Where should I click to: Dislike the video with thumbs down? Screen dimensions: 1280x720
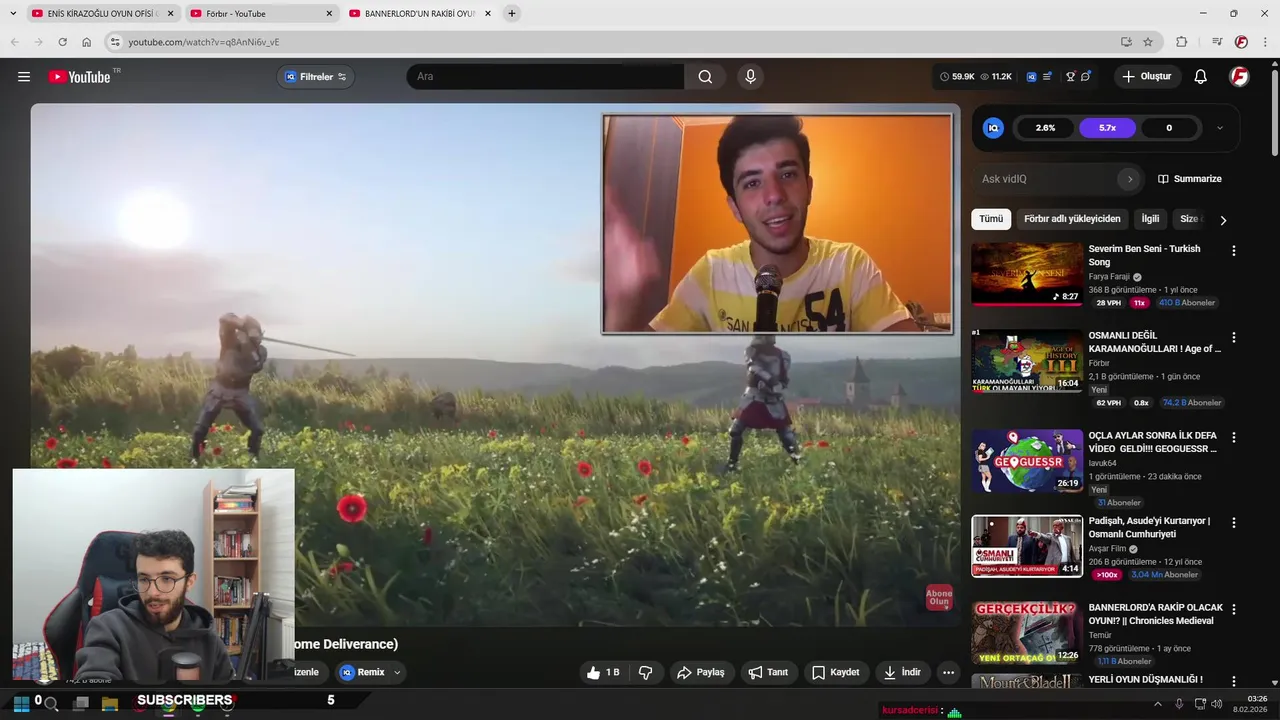point(646,673)
